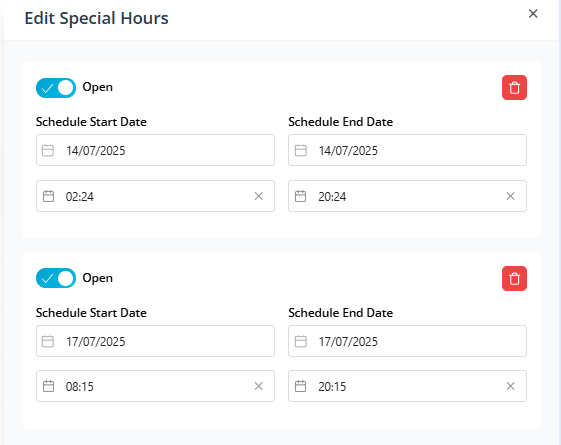Click calendar icon in first Schedule Start Date

[48, 150]
